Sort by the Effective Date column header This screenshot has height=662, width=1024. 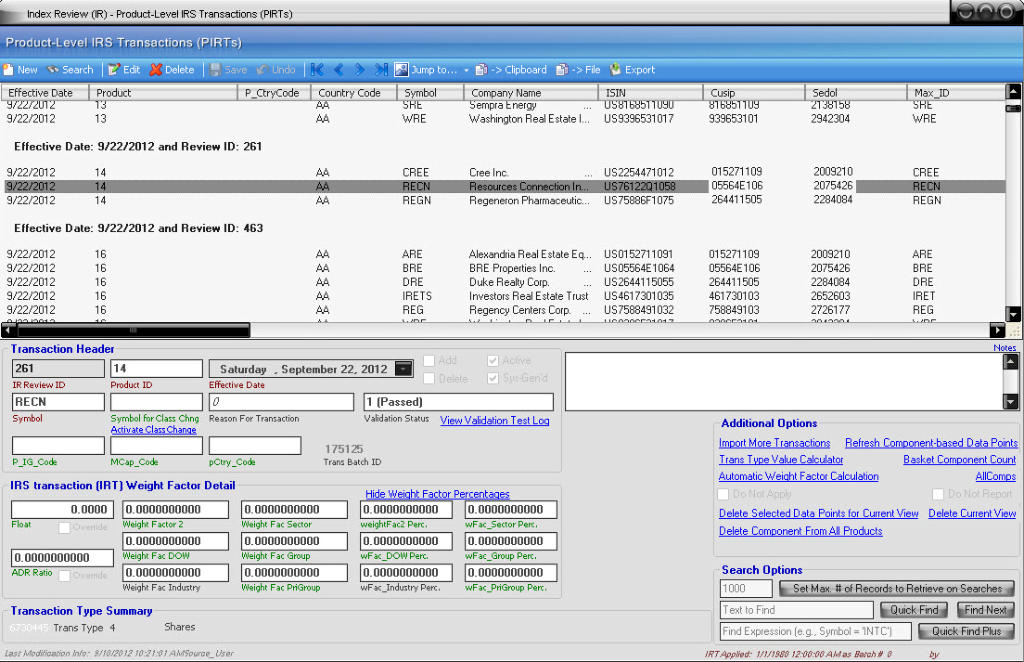pyautogui.click(x=46, y=93)
